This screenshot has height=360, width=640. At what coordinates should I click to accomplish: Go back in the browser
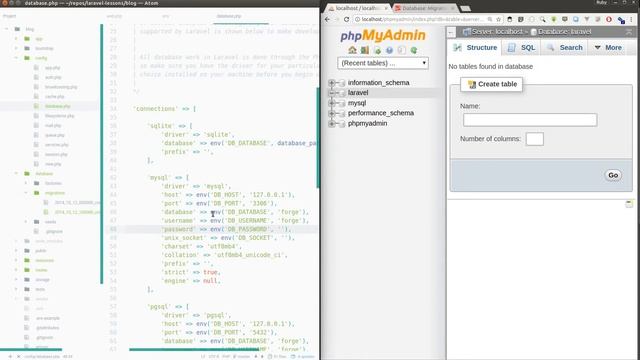(x=327, y=19)
